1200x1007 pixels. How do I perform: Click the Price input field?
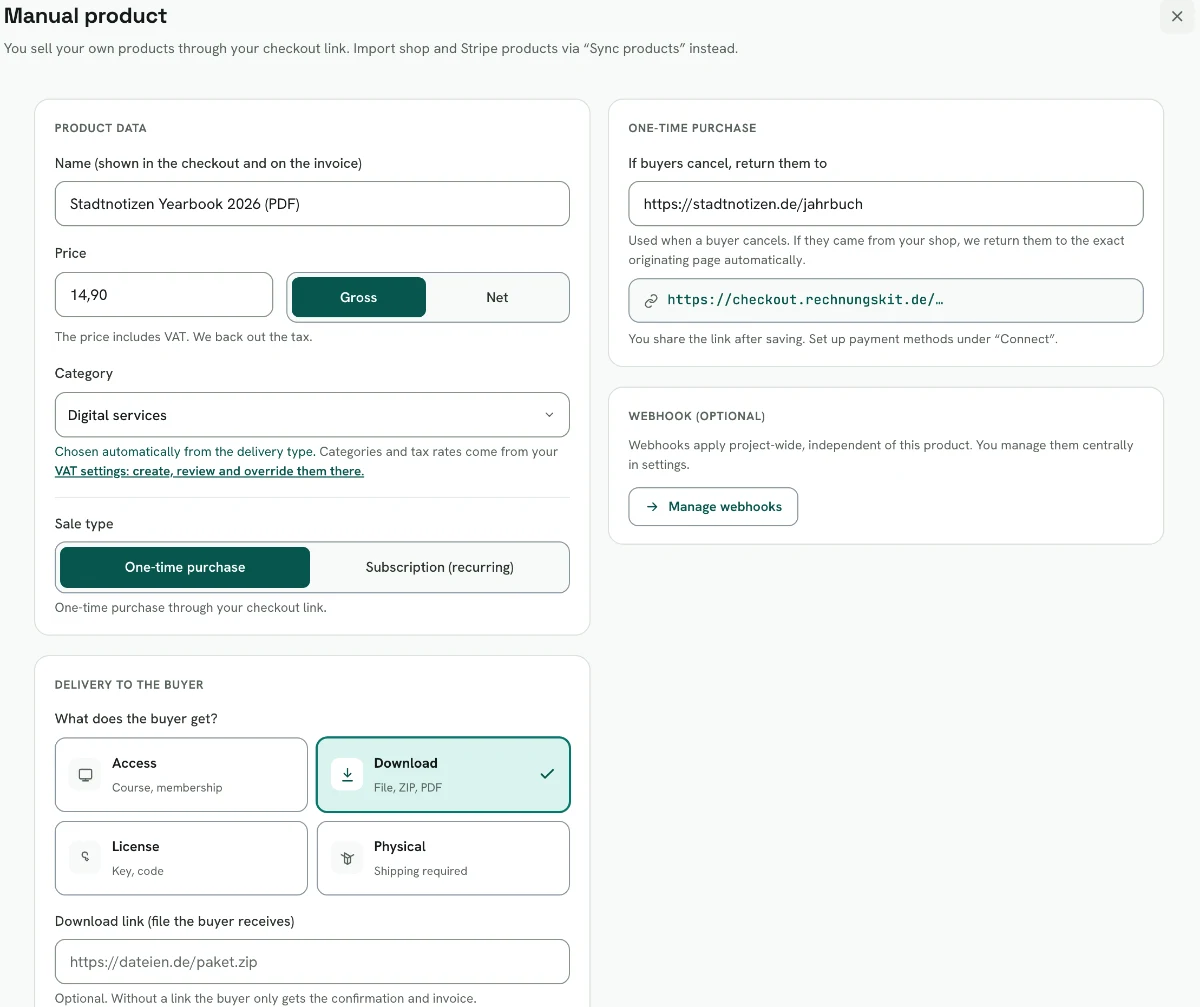point(164,295)
